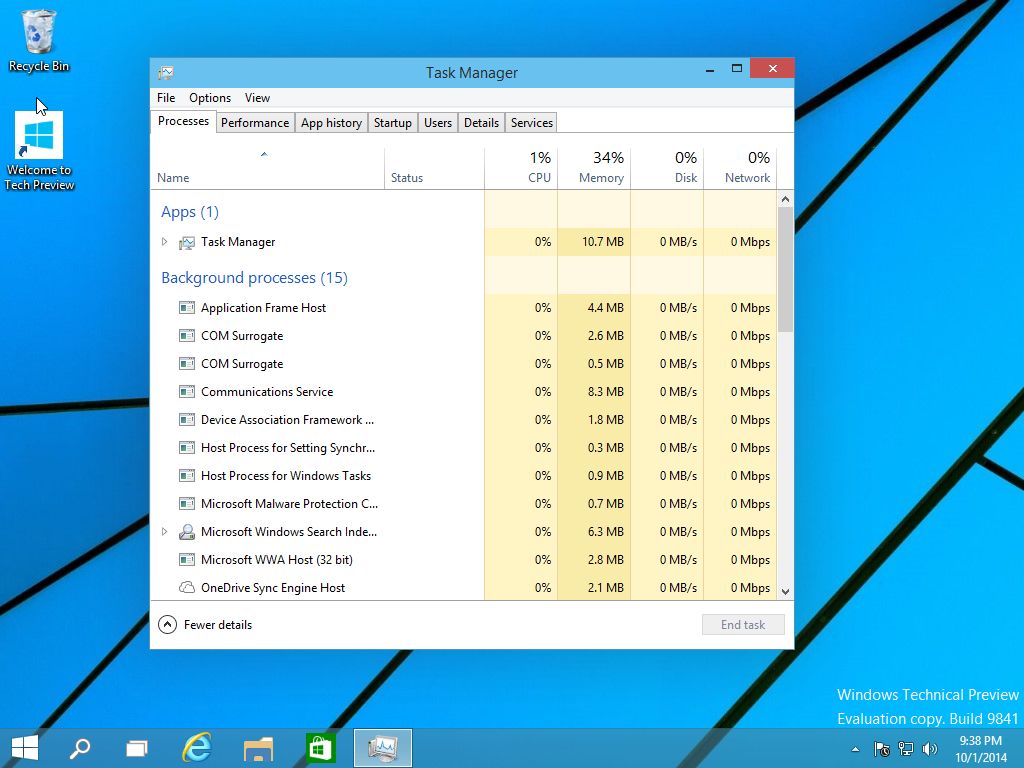Click Host Process for Windows Tasks icon

pyautogui.click(x=187, y=476)
